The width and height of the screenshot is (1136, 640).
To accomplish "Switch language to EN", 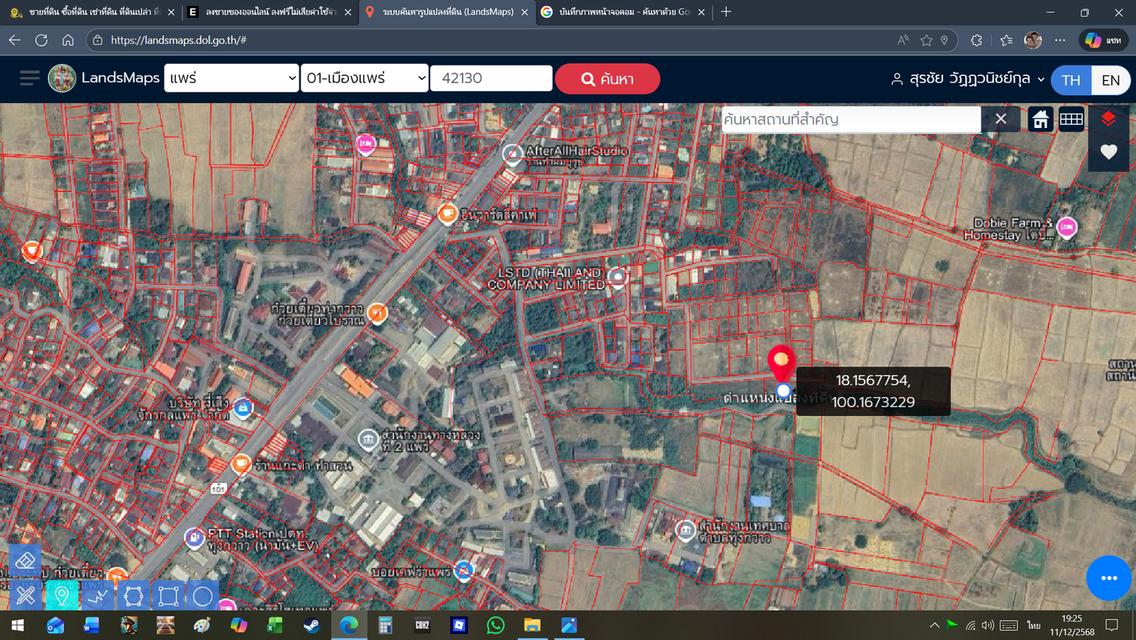I will click(1110, 80).
